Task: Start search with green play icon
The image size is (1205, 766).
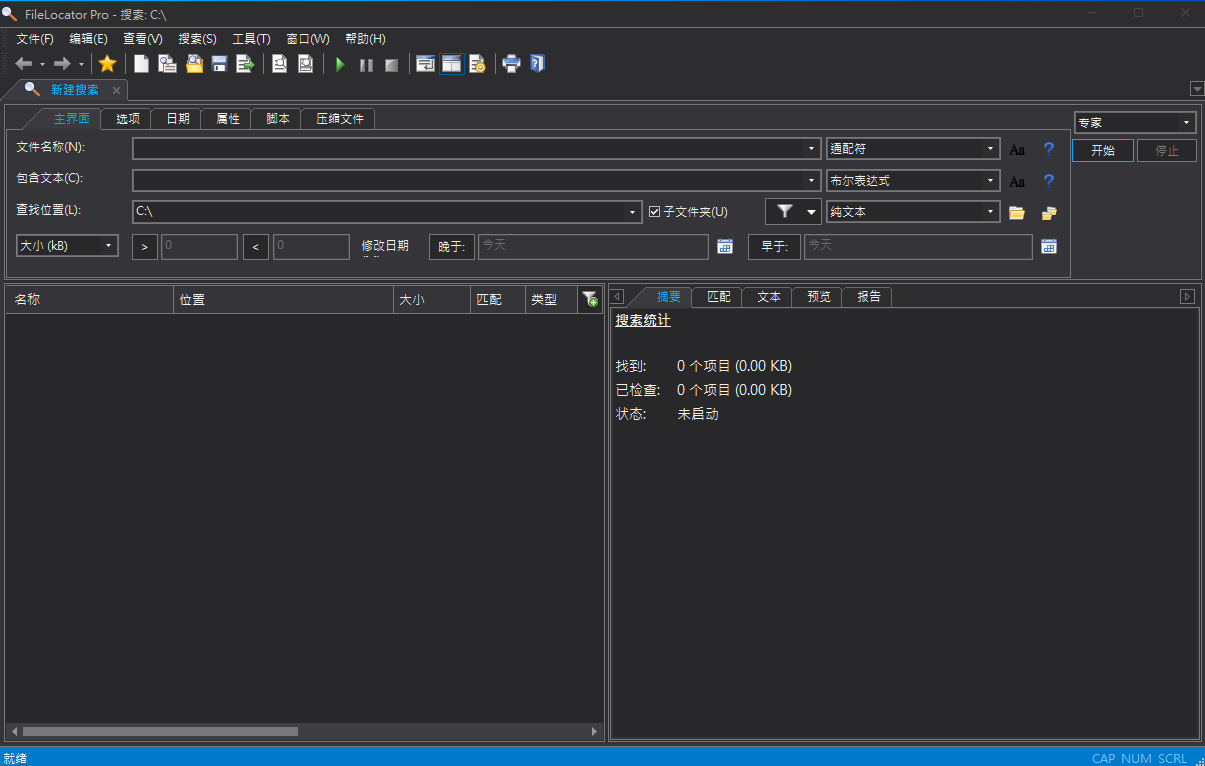Action: click(x=340, y=65)
